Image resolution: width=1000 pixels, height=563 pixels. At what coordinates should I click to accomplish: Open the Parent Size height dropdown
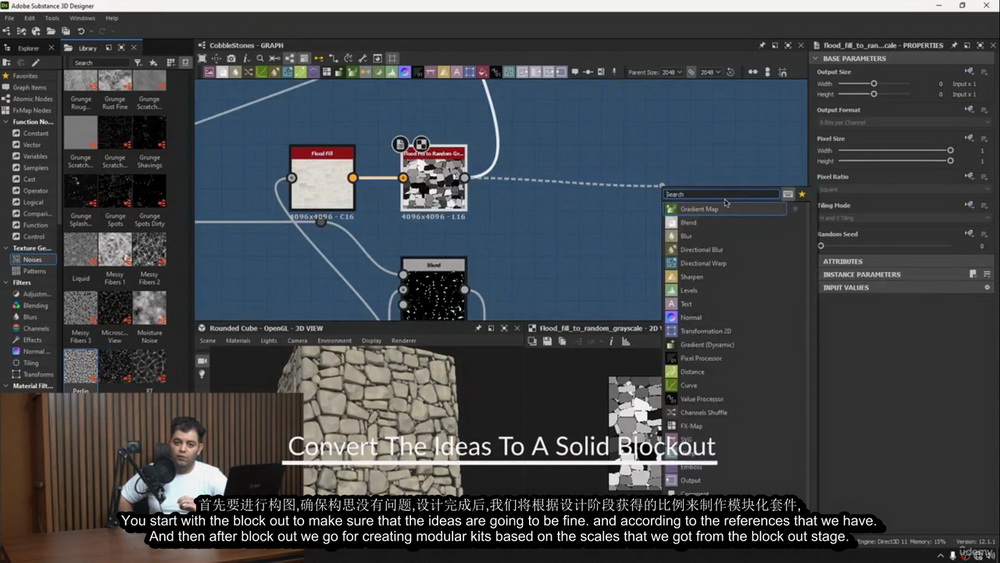[x=710, y=72]
